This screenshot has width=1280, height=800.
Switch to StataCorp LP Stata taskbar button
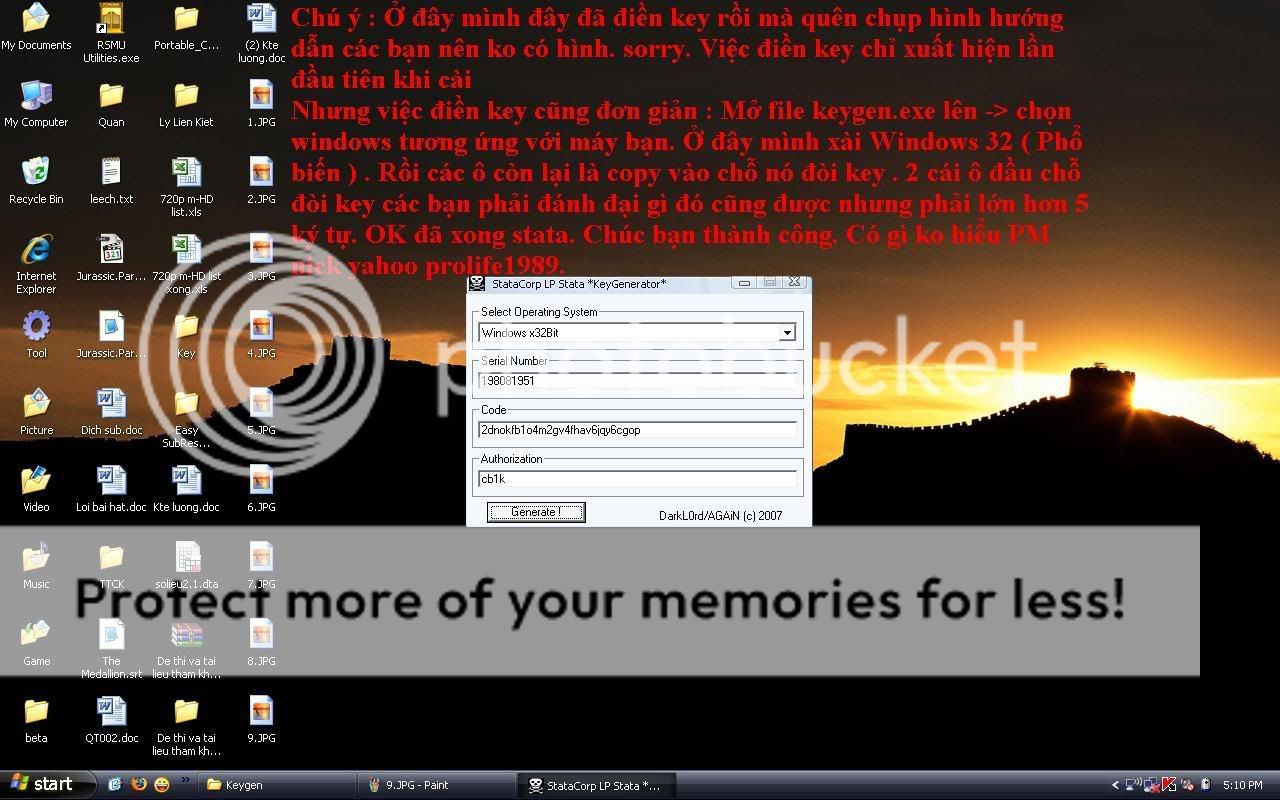[598, 785]
